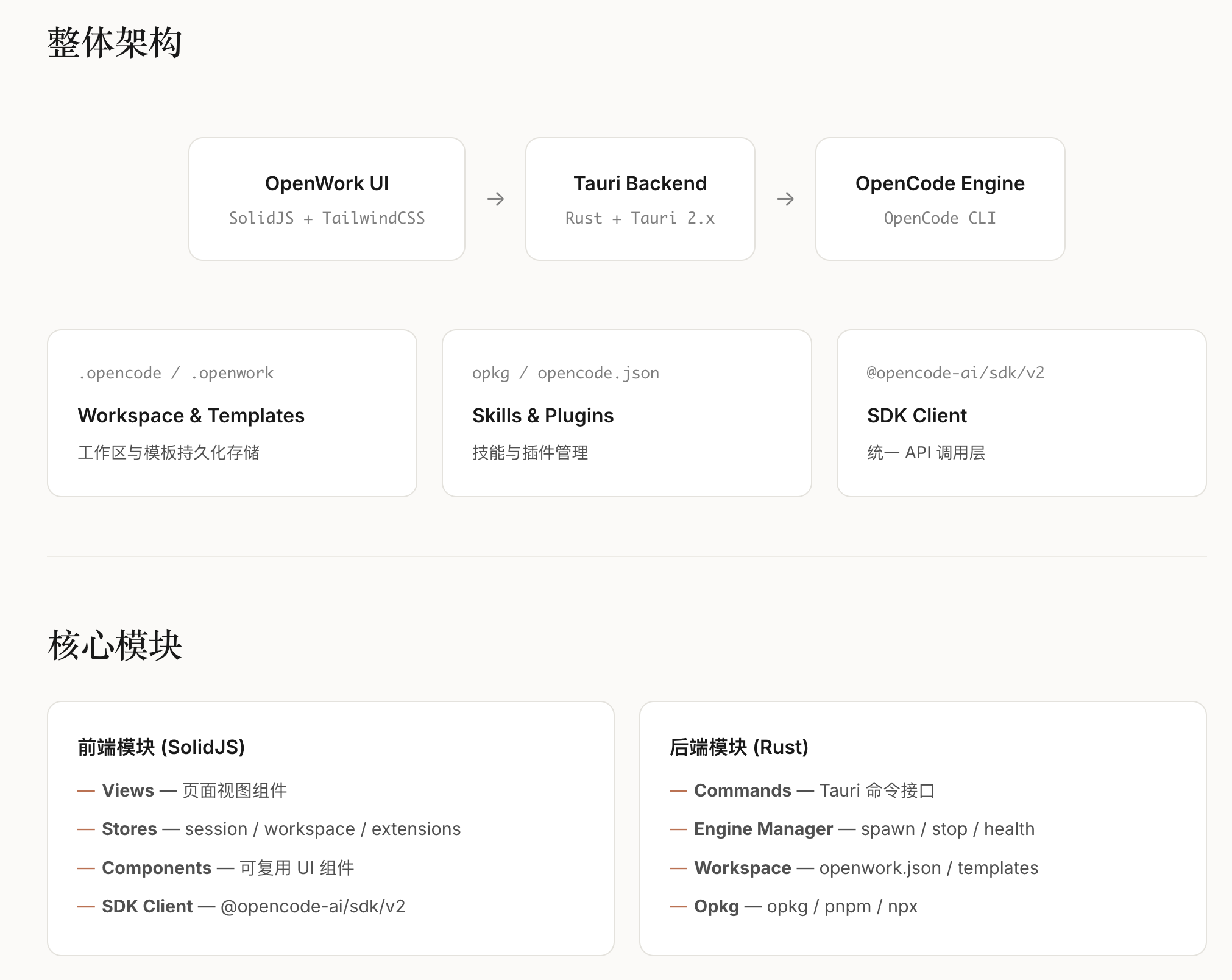1232x980 pixels.
Task: Click the Workspace & Templates card title
Action: [x=191, y=416]
